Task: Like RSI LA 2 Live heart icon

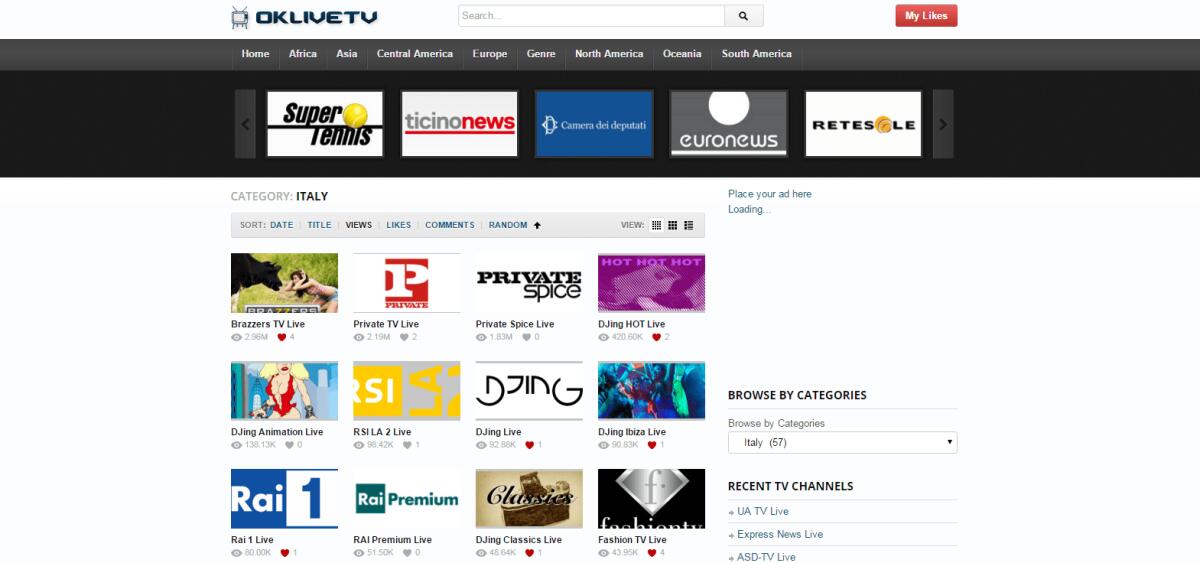Action: (408, 445)
